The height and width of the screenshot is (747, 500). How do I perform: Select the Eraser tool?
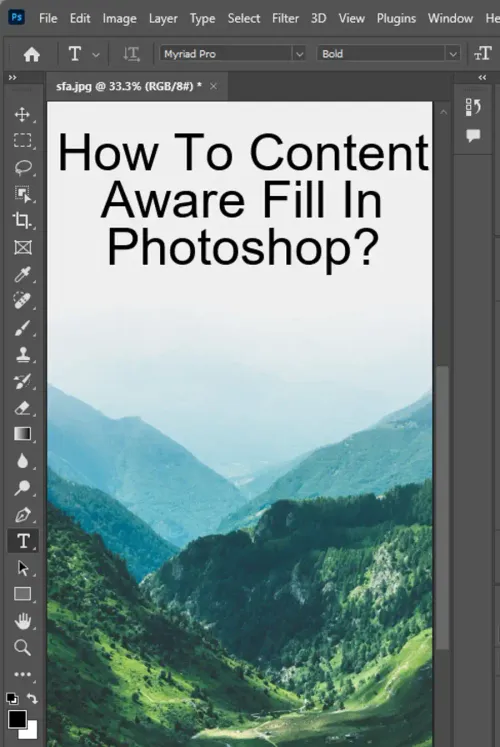(22, 408)
